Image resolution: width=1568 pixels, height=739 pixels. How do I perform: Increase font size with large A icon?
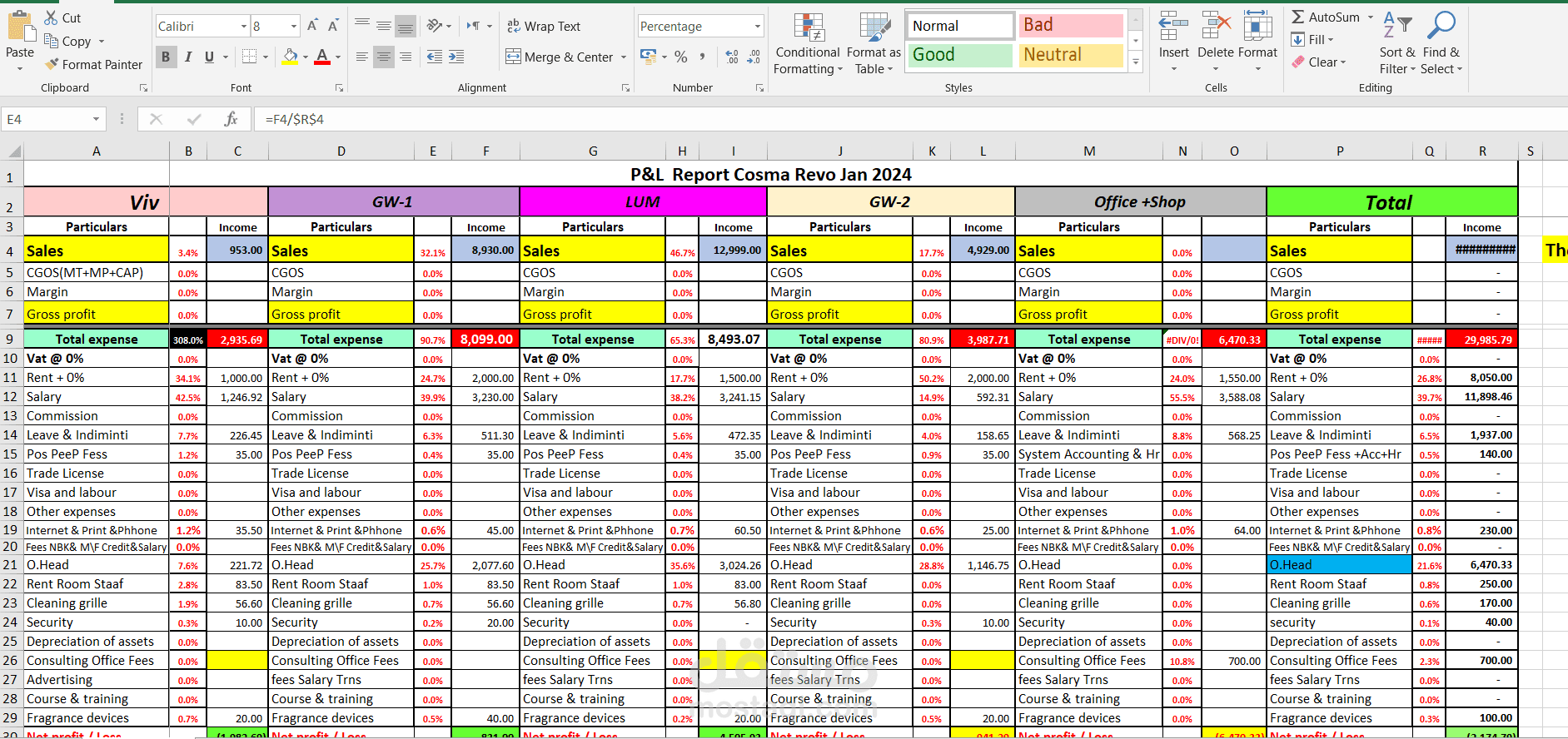point(312,26)
